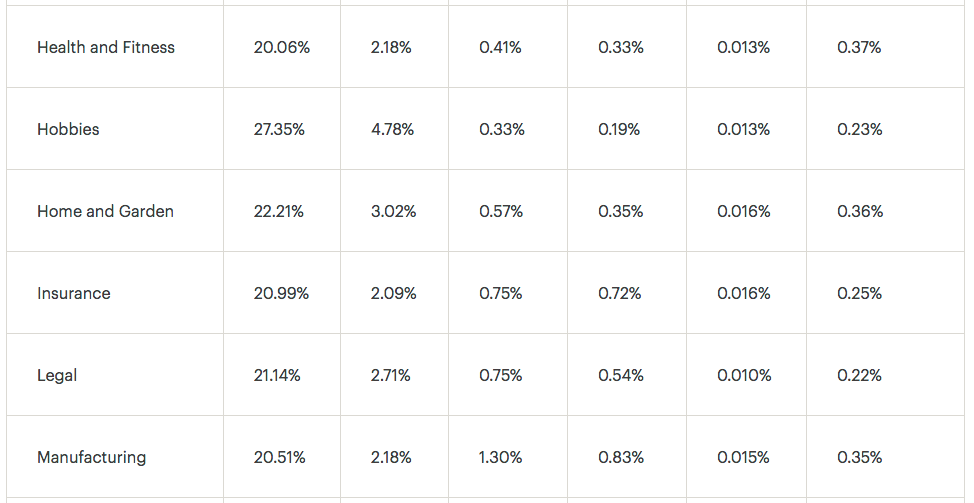Click the 20.99% Insurance value
The width and height of the screenshot is (974, 503).
pos(281,293)
